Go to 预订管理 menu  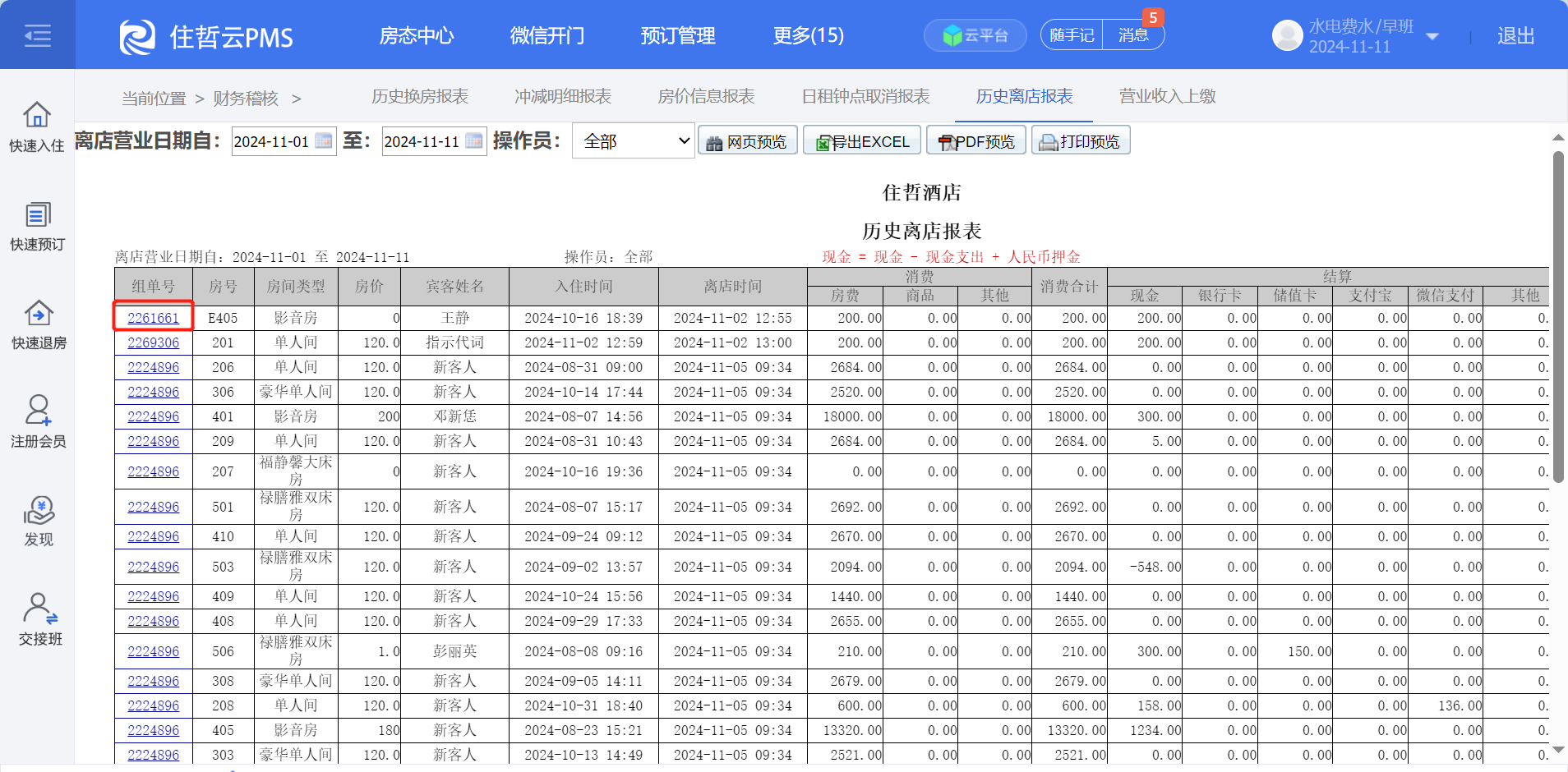coord(678,35)
